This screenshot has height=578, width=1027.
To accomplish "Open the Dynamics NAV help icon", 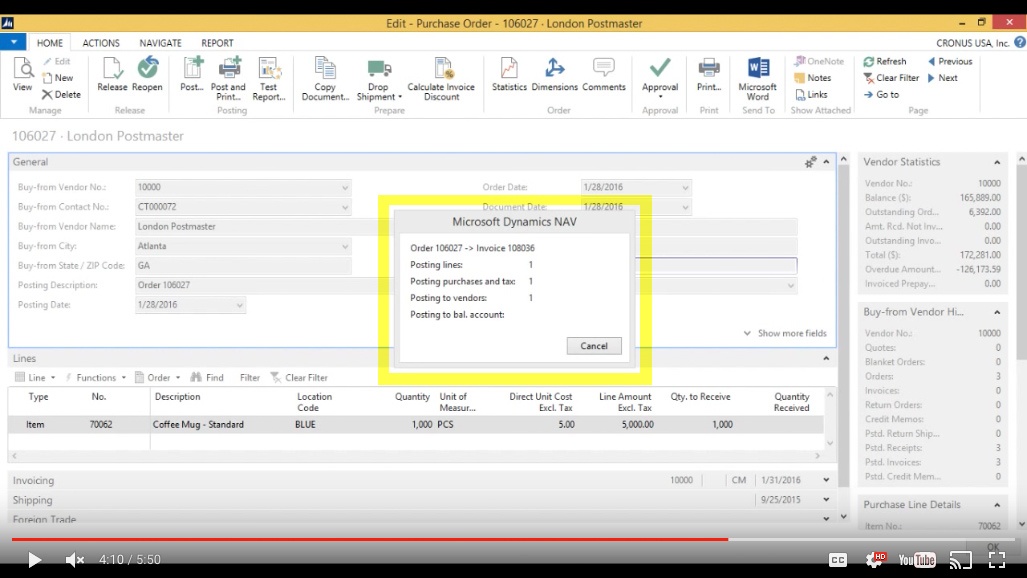I will pos(1020,43).
